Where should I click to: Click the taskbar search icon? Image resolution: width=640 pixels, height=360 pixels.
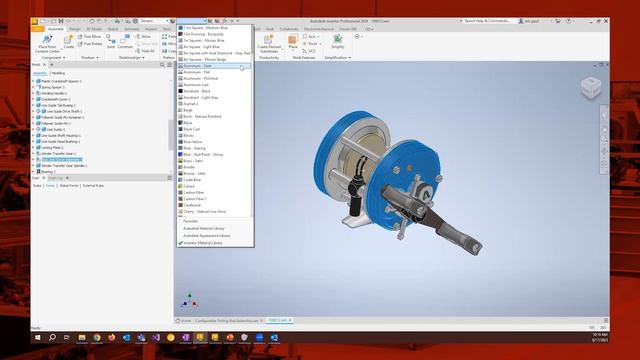coord(52,338)
